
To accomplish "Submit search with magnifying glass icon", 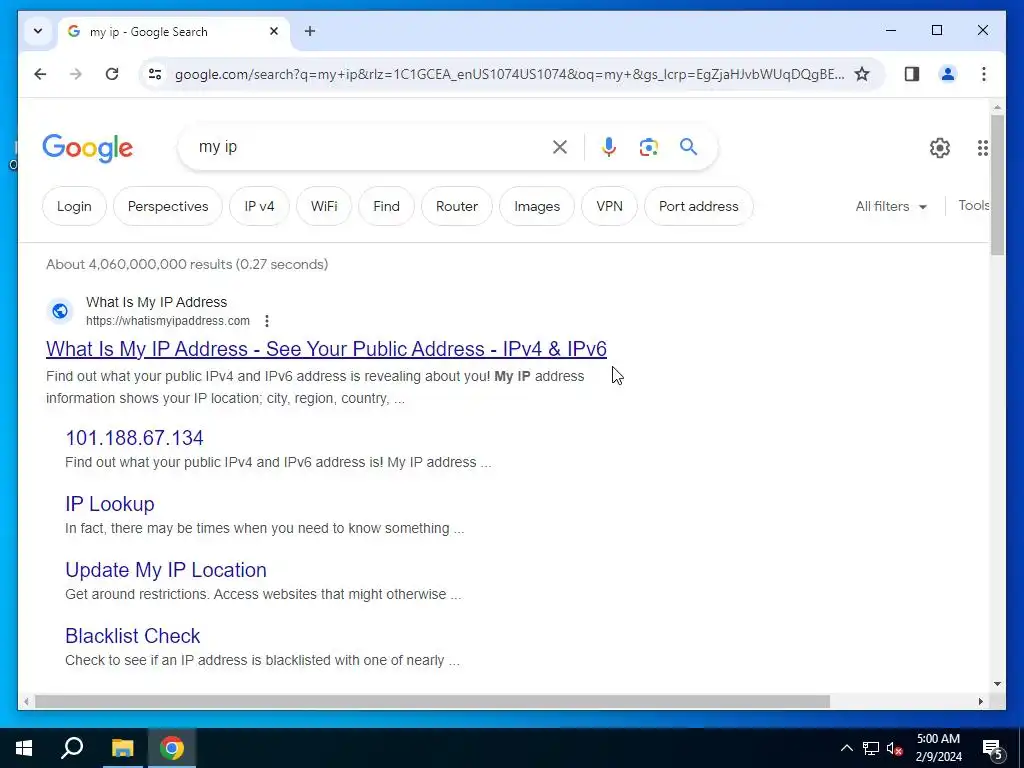I will (688, 147).
